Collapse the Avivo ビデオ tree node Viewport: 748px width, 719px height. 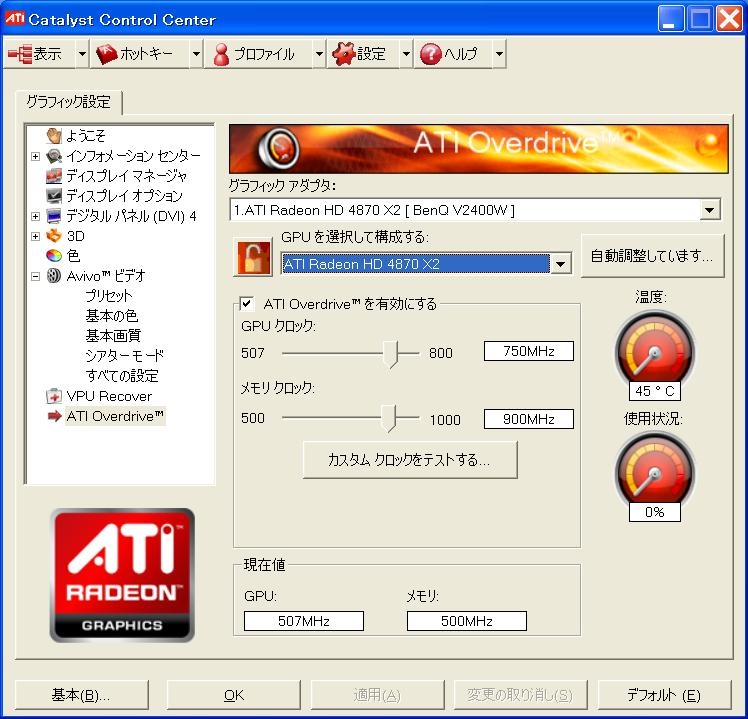pyautogui.click(x=35, y=276)
